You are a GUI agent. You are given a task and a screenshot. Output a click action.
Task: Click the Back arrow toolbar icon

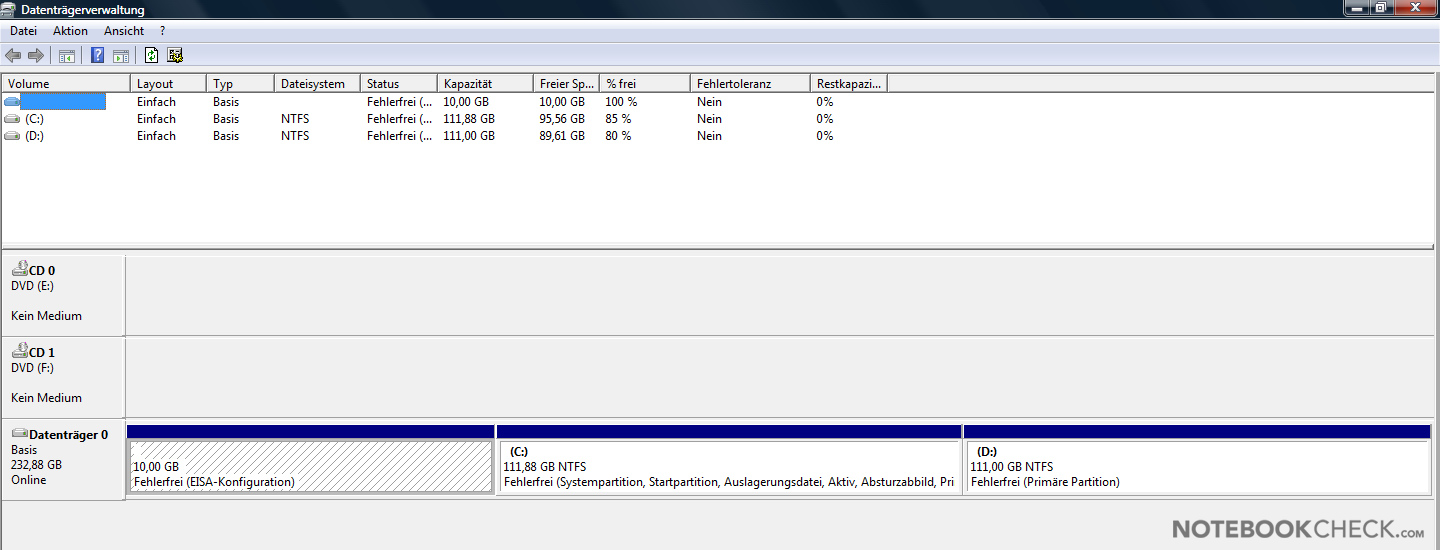point(13,56)
